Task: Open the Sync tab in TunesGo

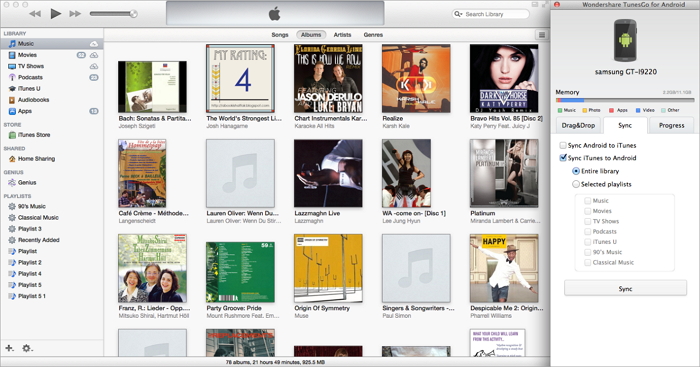Action: [x=625, y=125]
